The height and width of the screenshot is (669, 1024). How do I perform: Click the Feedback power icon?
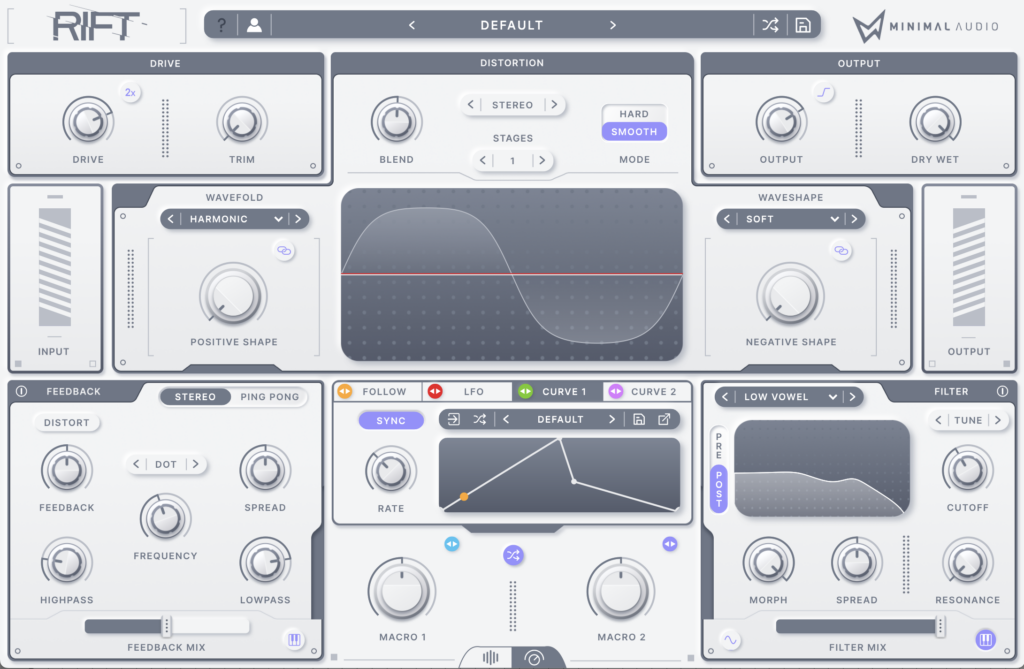[22, 391]
